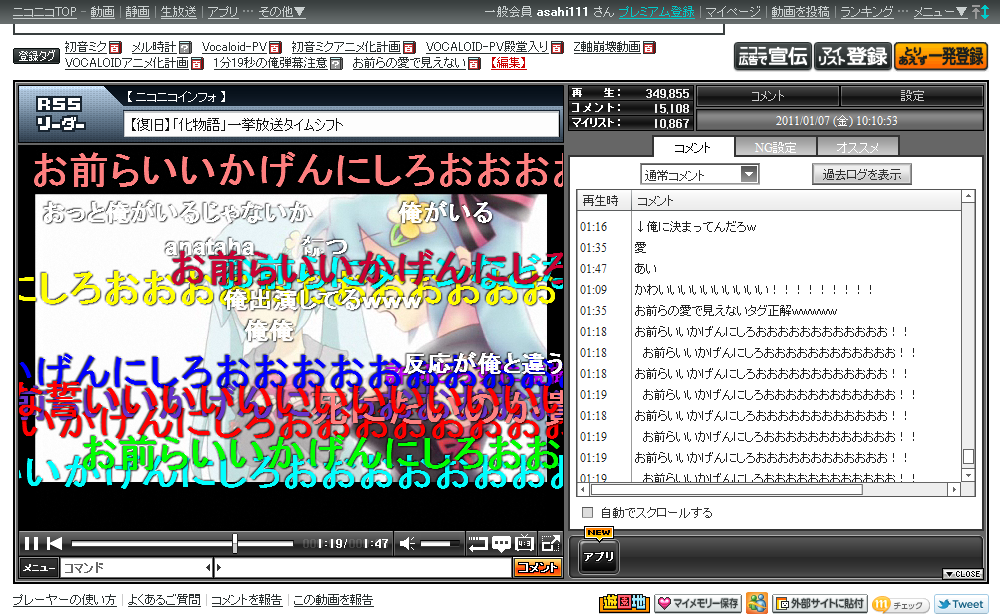This screenshot has height=615, width=1000.
Task: Open 生放送 in top navigation
Action: pos(178,11)
